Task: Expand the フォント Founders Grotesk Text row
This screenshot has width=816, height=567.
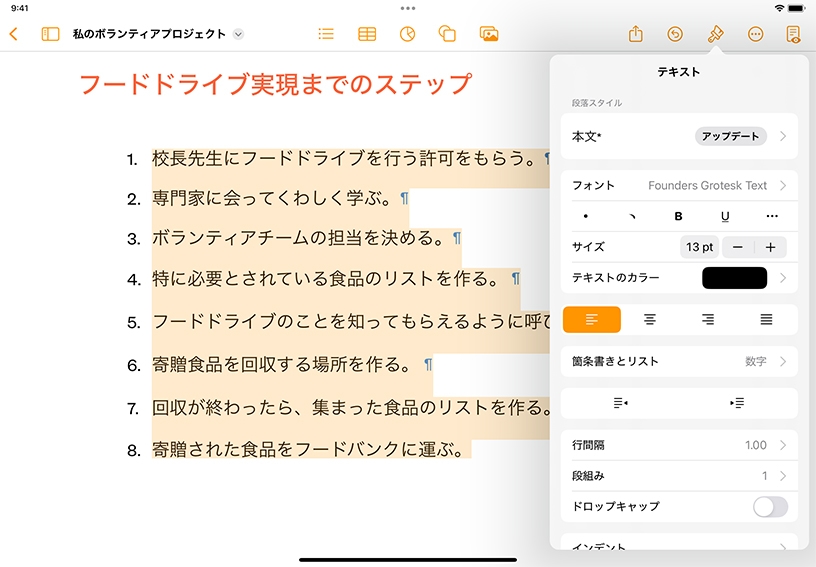Action: [680, 185]
